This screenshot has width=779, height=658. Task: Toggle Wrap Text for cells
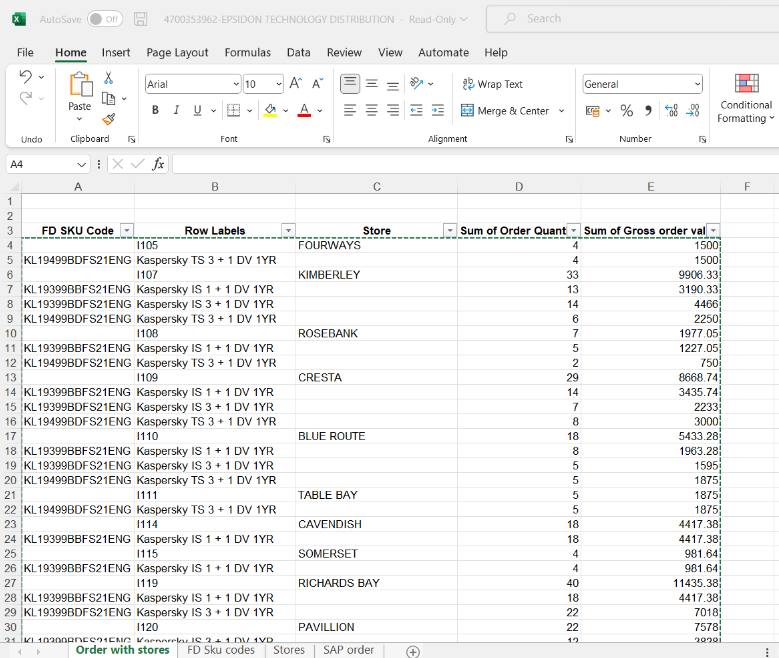pos(492,84)
